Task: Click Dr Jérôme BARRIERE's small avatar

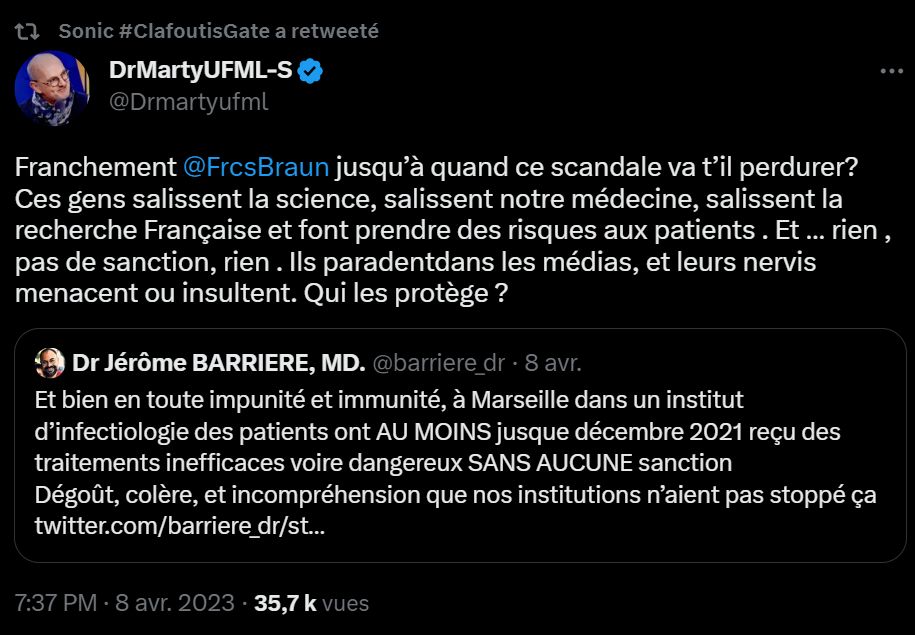Action: click(x=50, y=362)
